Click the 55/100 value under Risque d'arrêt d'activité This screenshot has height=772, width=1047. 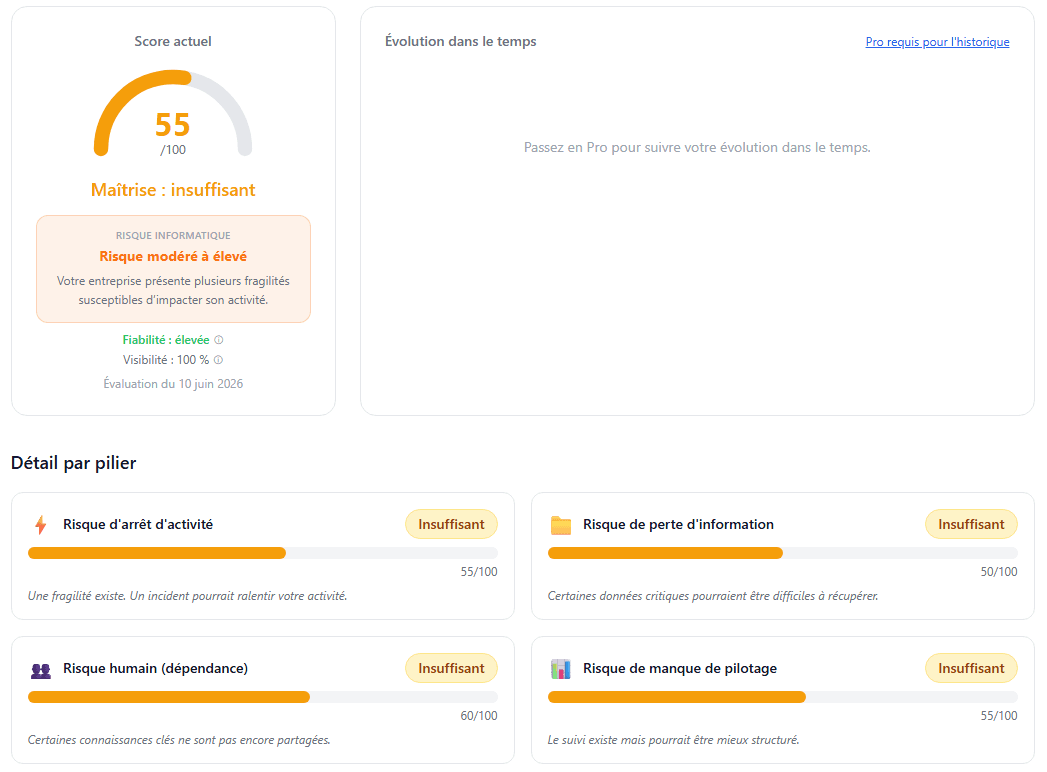[x=479, y=572]
